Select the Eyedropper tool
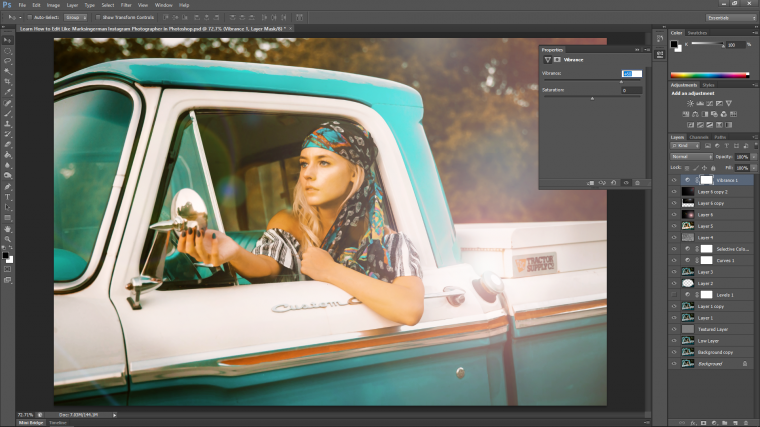The image size is (760, 427). pyautogui.click(x=7, y=92)
